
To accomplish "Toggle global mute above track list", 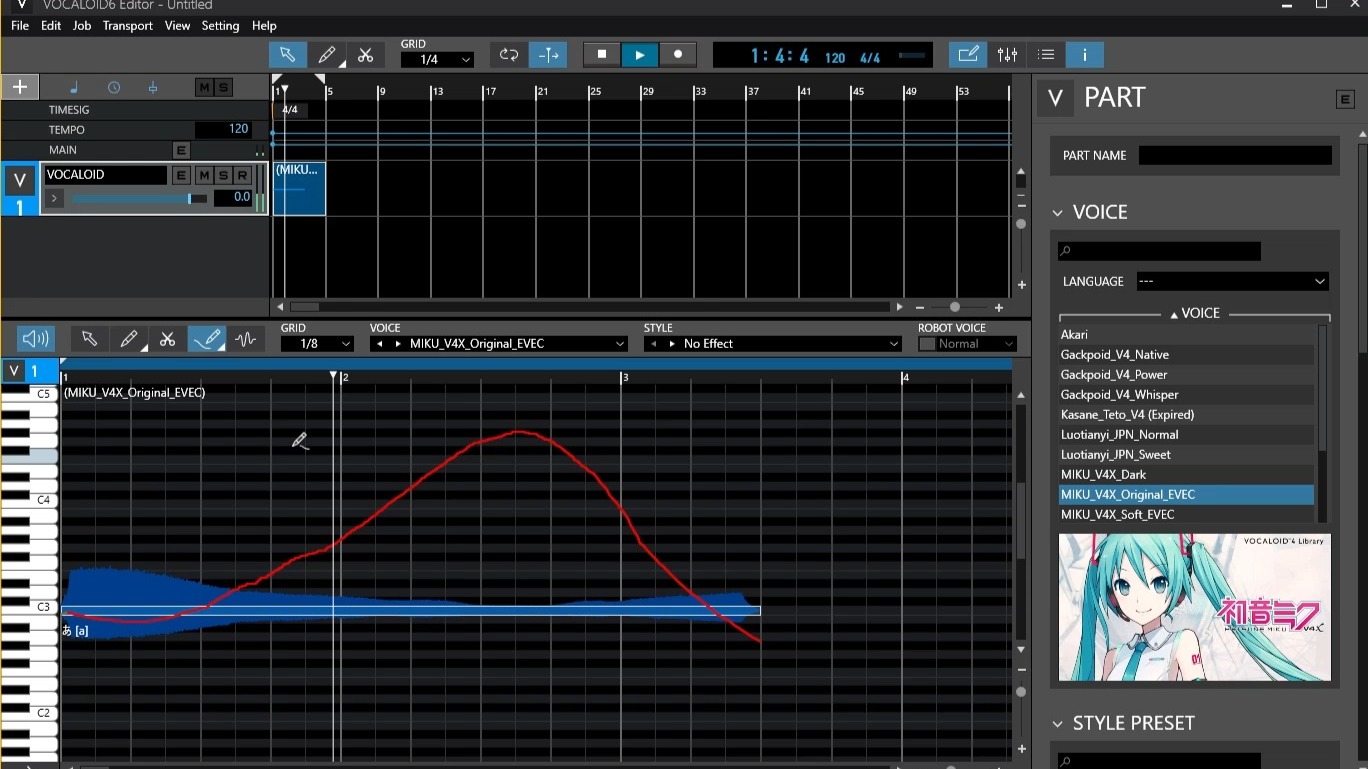I will (204, 88).
